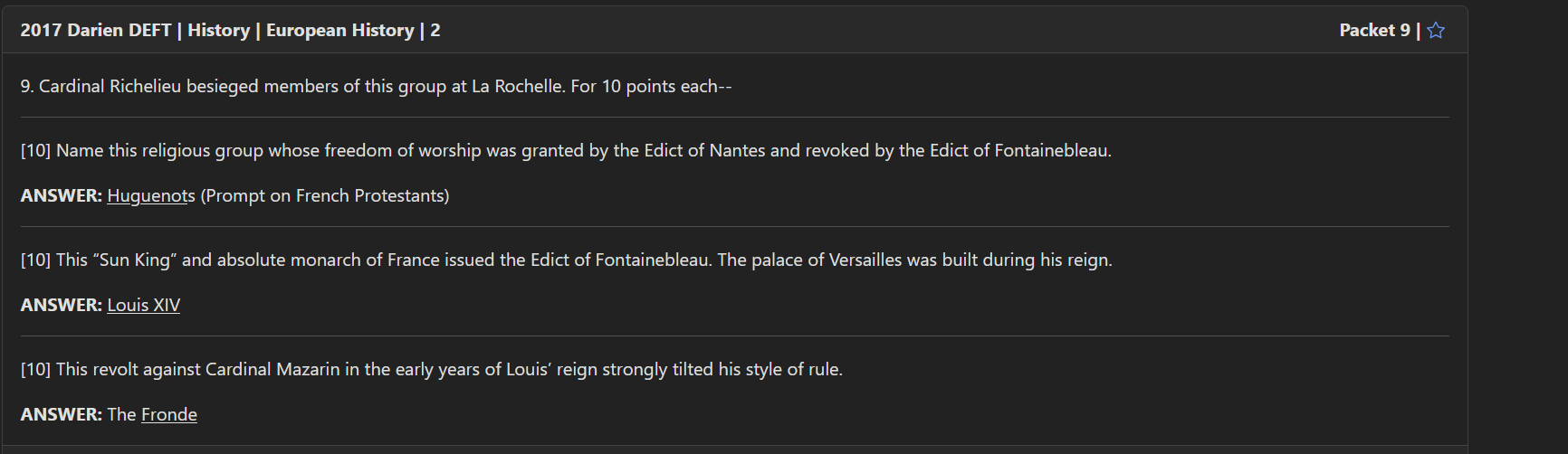Click the ANSWER label before Huguenots
Viewport: 1568px width, 454px height.
point(61,196)
